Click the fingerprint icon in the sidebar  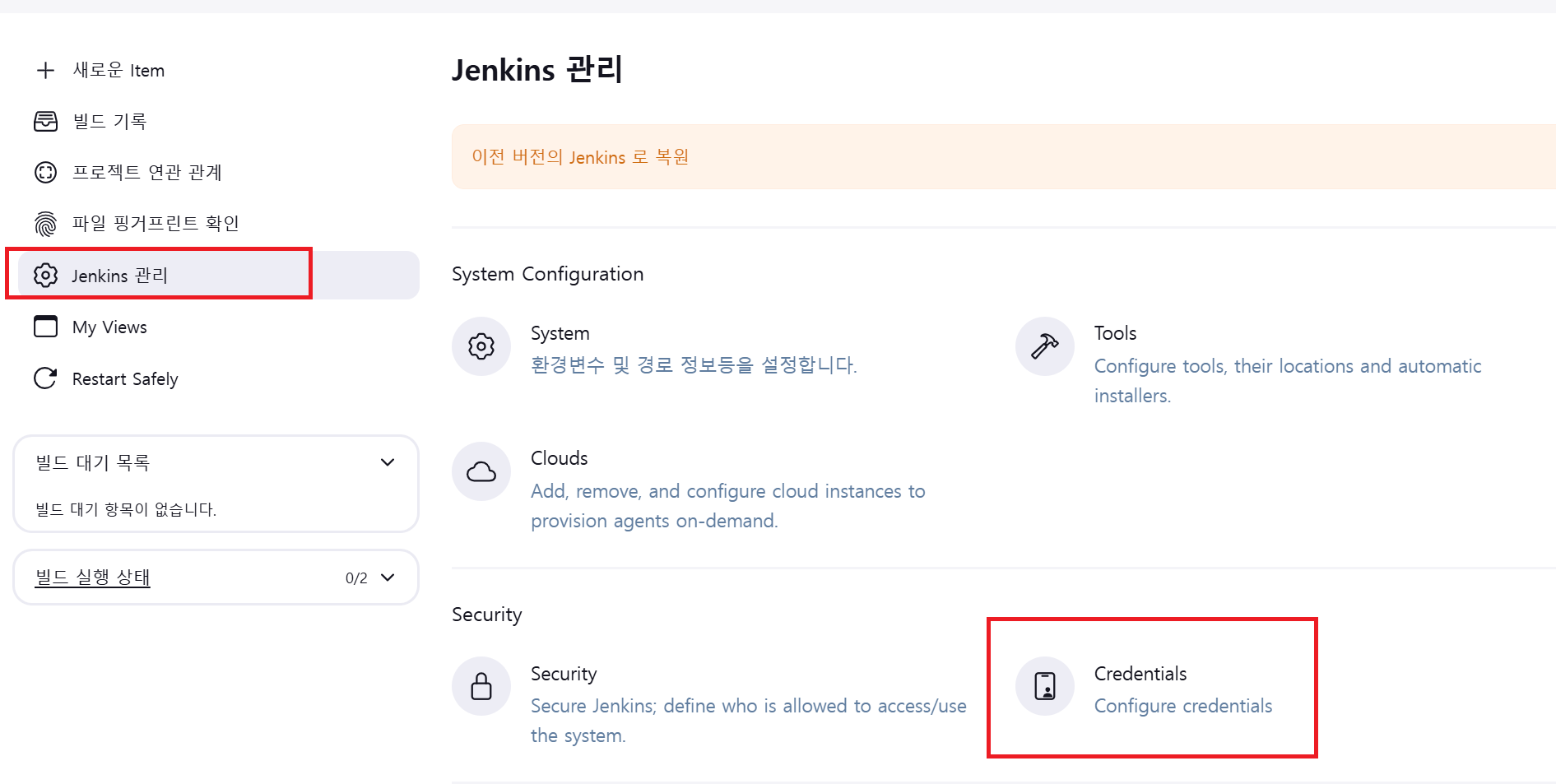[x=45, y=224]
